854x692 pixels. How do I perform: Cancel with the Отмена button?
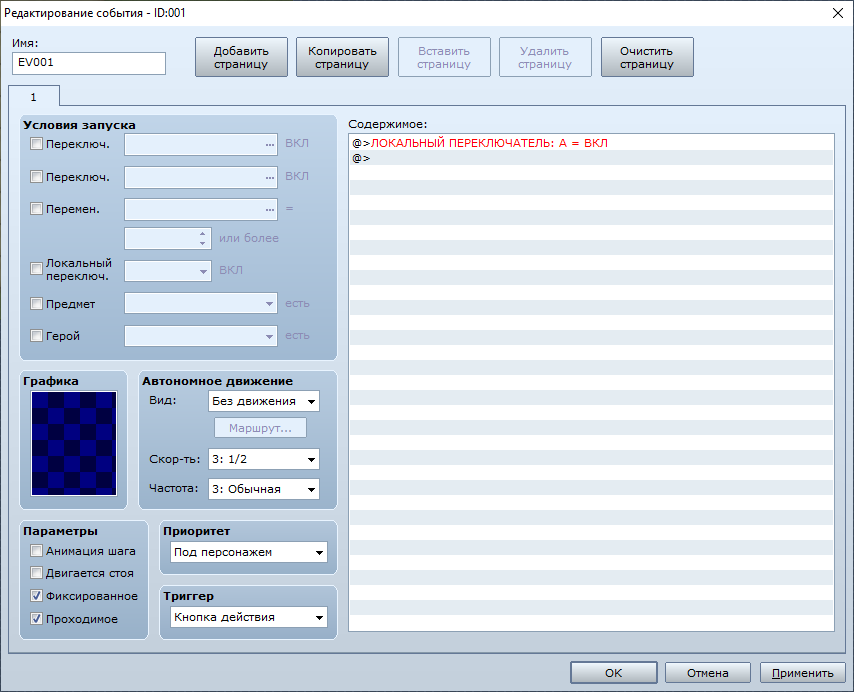[x=707, y=672]
